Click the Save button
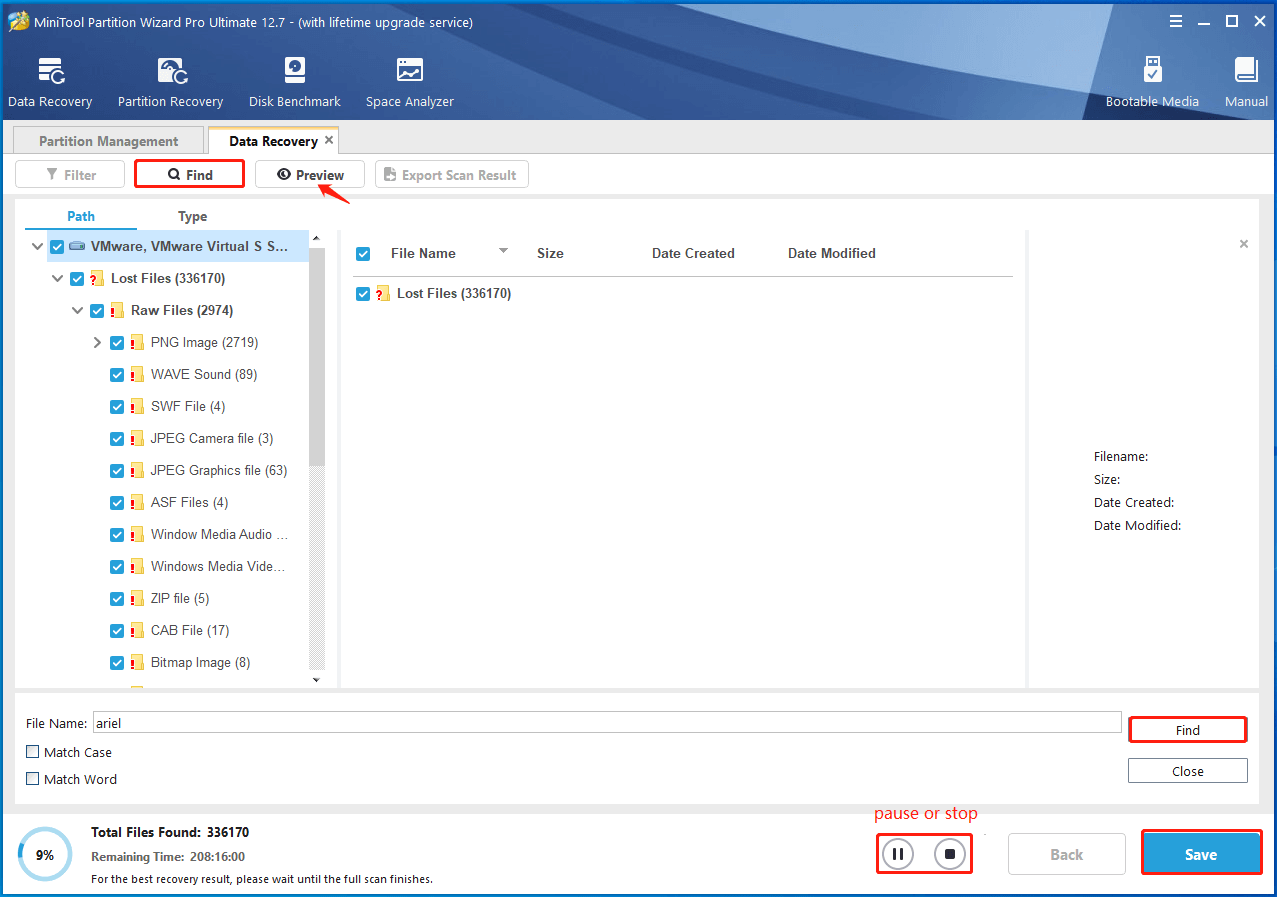Image resolution: width=1277 pixels, height=897 pixels. coord(1201,854)
